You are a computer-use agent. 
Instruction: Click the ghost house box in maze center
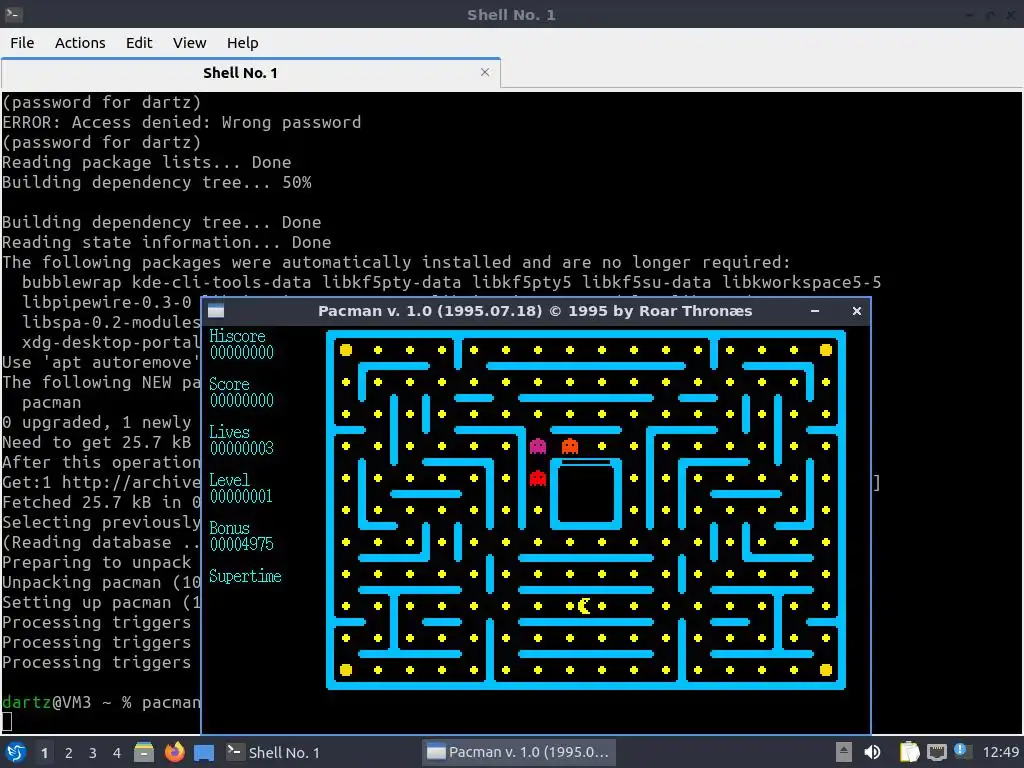pyautogui.click(x=586, y=494)
